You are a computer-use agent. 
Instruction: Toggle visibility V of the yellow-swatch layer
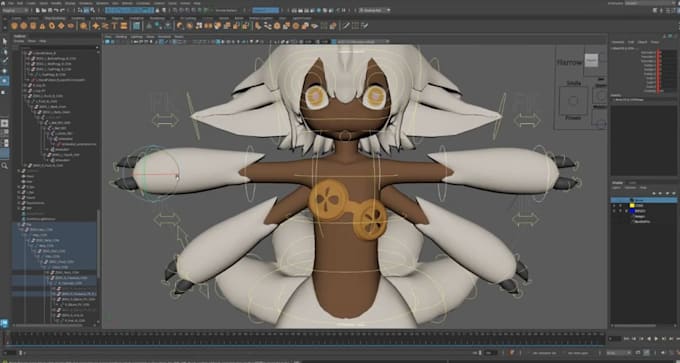(x=614, y=206)
